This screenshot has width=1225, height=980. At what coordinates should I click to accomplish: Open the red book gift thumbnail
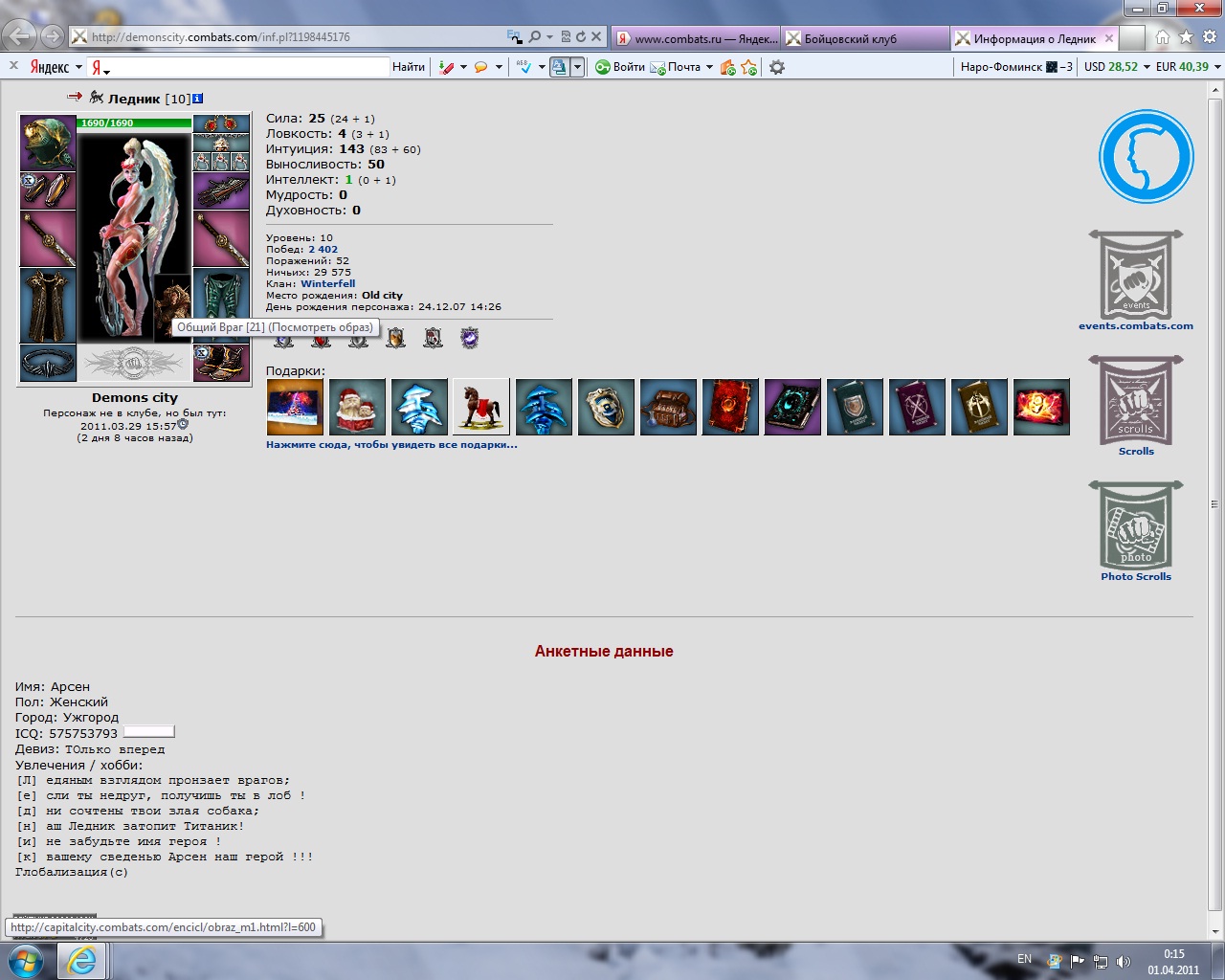pyautogui.click(x=730, y=407)
